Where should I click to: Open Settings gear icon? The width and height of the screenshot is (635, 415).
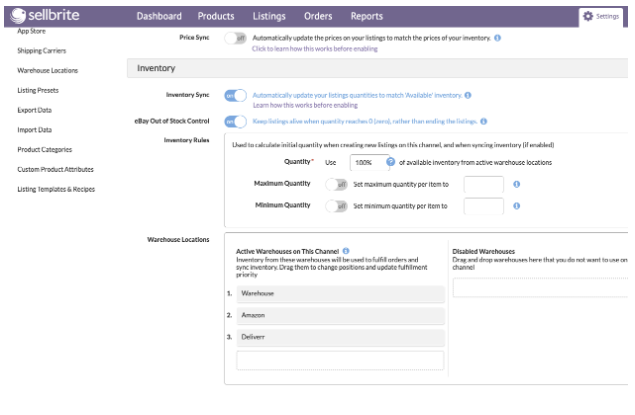click(588, 16)
